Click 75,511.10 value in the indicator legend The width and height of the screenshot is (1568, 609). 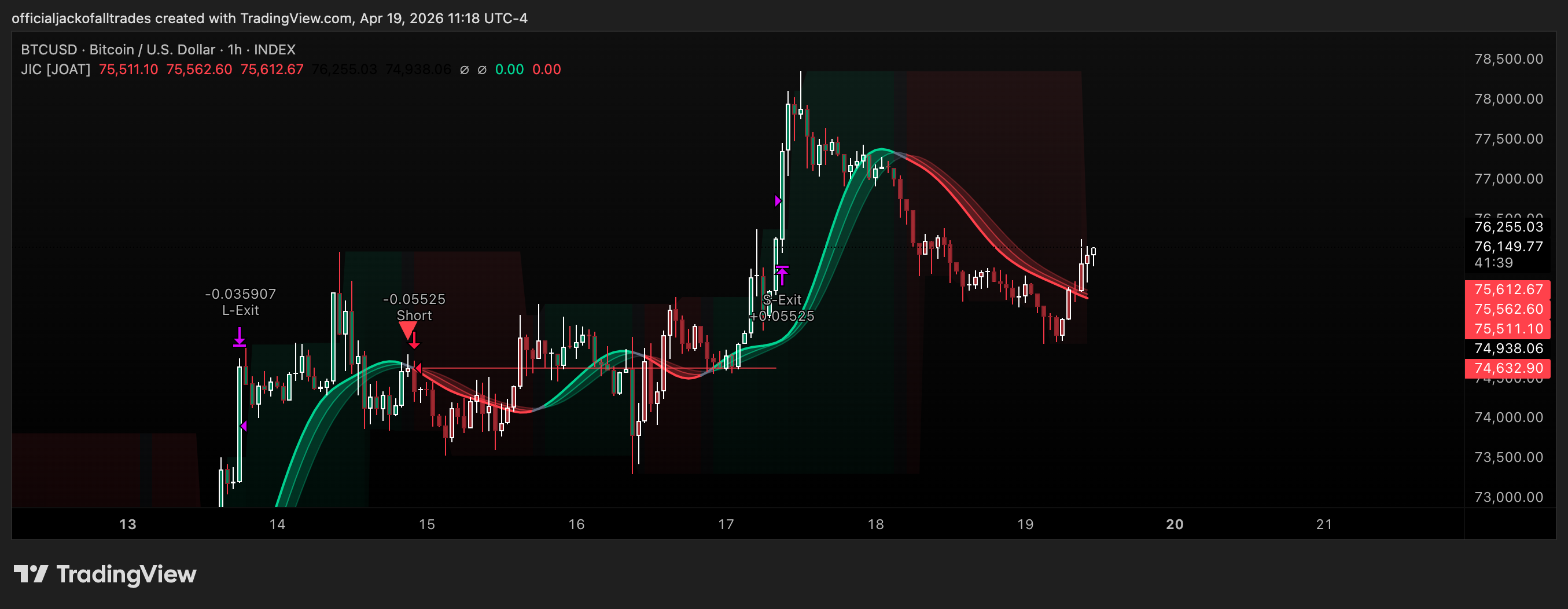[x=128, y=69]
